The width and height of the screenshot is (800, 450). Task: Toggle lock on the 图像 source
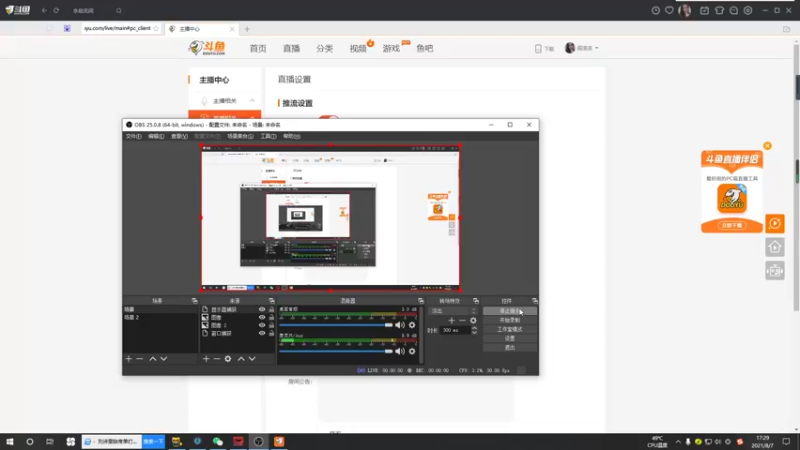click(271, 317)
